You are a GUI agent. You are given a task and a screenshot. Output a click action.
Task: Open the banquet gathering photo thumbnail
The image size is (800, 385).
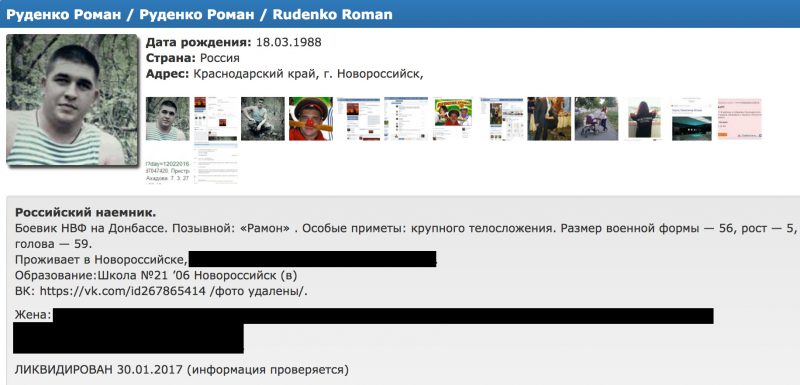click(549, 119)
